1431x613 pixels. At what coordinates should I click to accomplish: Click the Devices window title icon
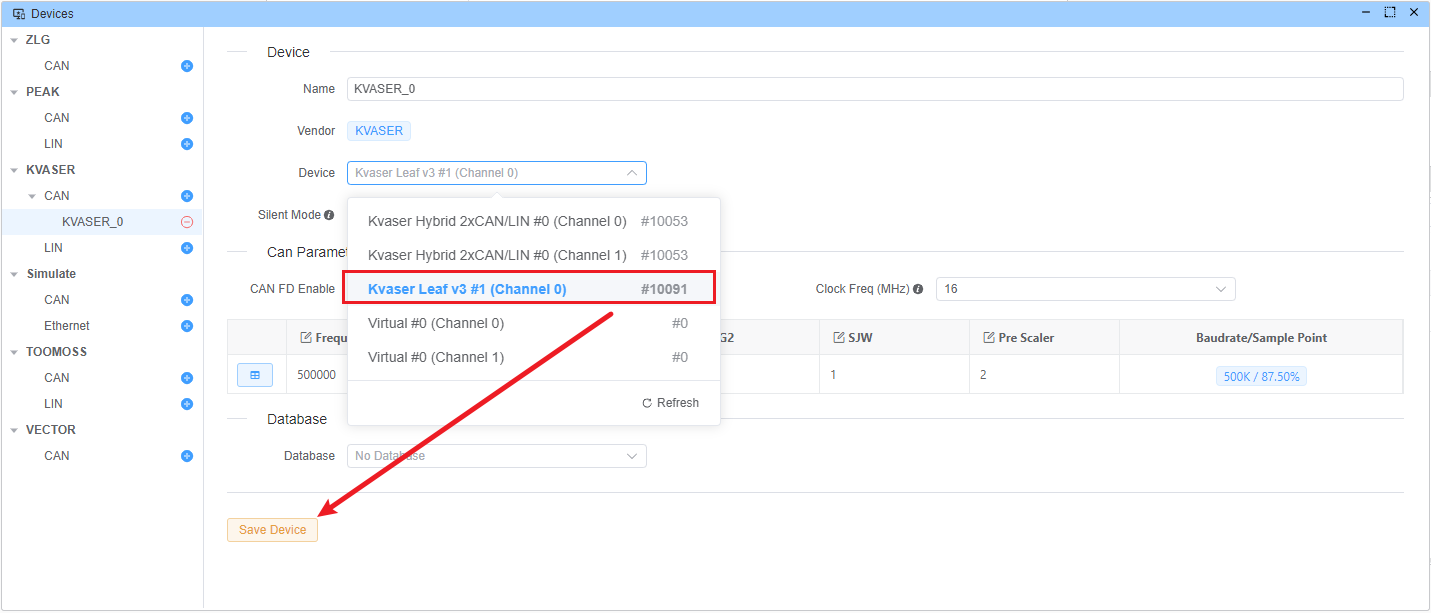(x=18, y=14)
